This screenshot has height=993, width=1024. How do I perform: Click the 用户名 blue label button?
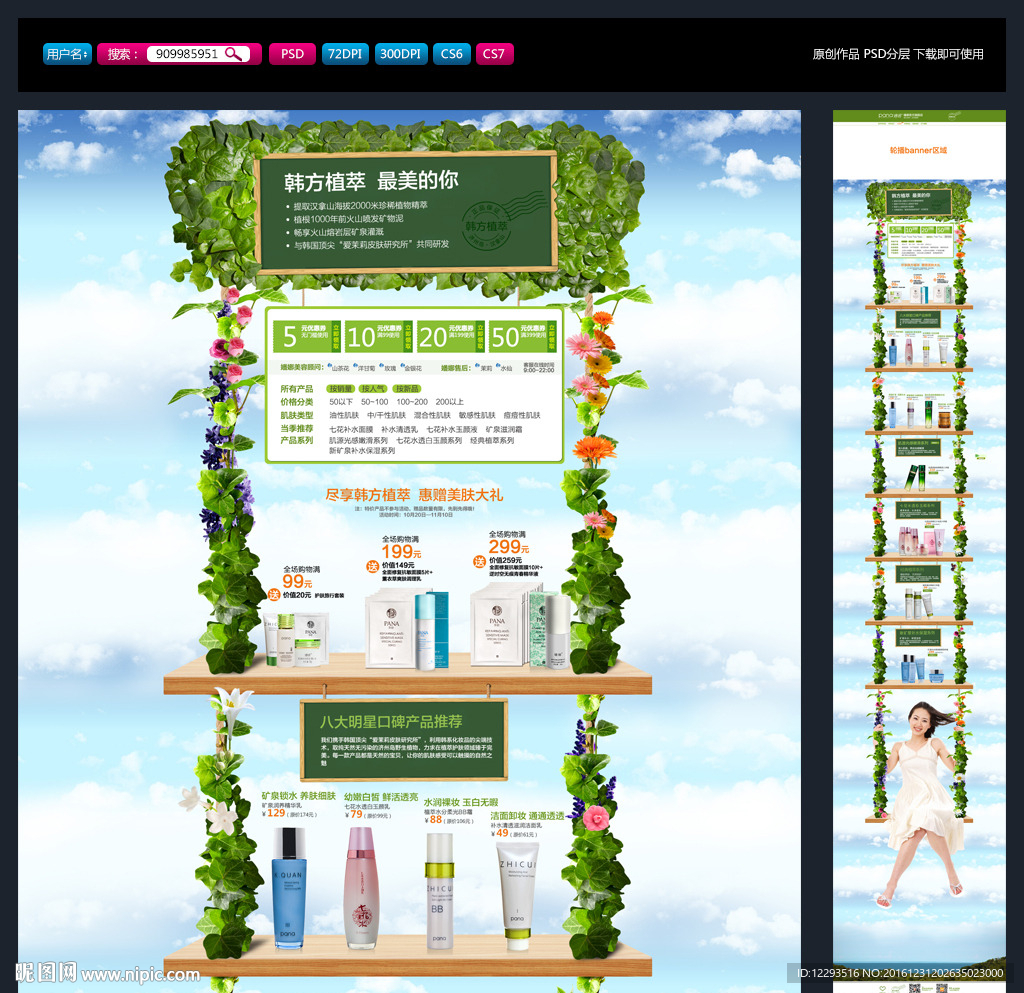point(67,54)
